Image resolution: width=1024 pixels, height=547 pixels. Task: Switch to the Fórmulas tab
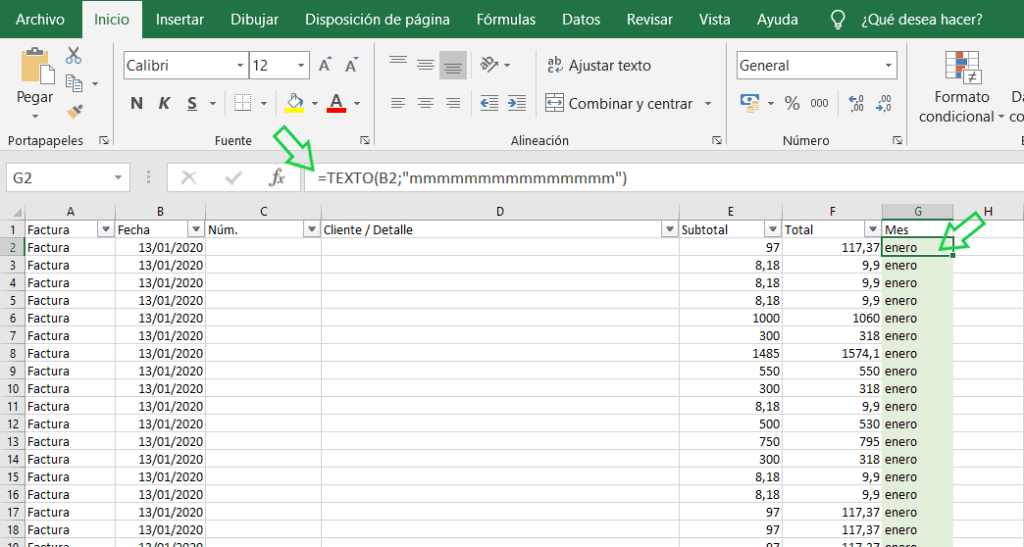[x=506, y=20]
